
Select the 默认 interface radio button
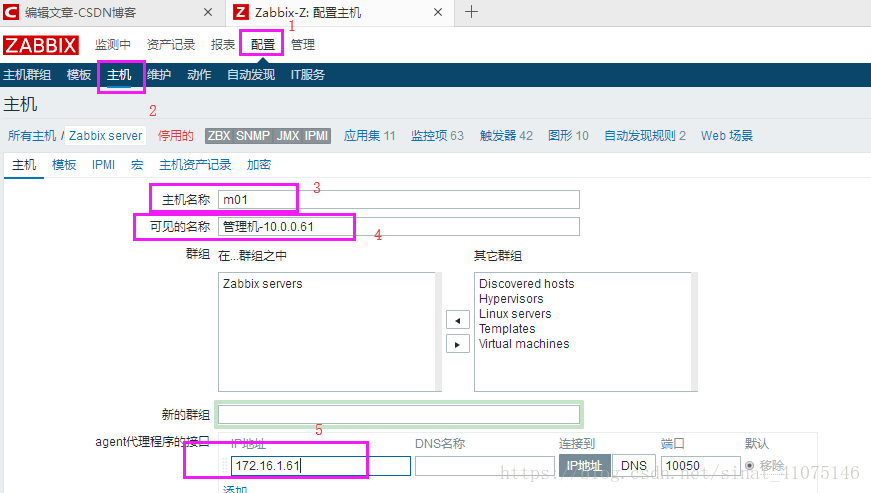coord(750,465)
